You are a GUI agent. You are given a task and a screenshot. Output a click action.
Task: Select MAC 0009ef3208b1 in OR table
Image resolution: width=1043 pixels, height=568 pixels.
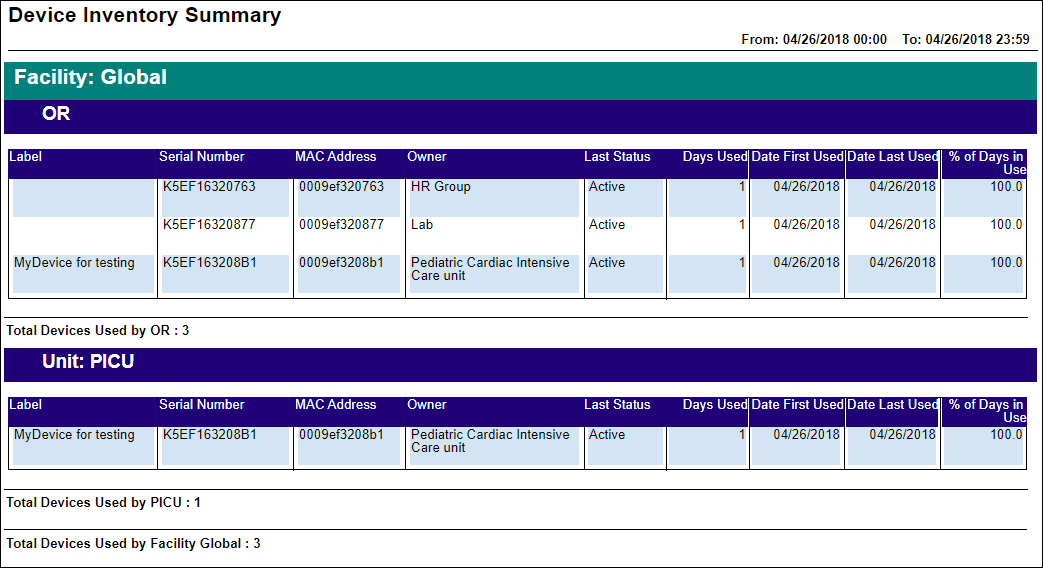point(341,263)
